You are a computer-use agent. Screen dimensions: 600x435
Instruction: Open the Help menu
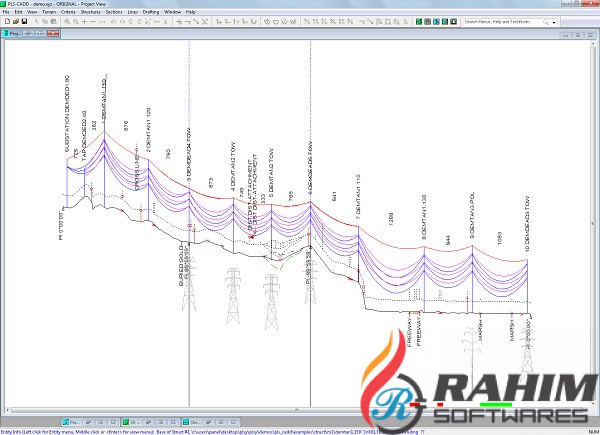click(191, 12)
